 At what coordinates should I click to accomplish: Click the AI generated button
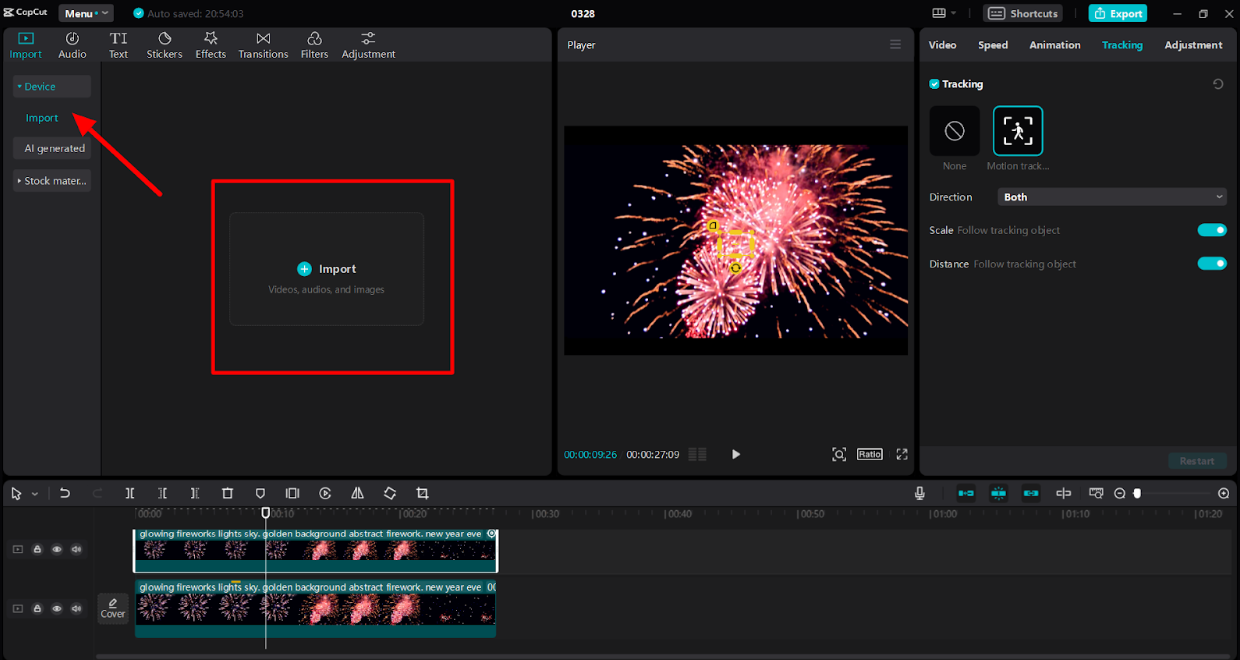[x=54, y=148]
